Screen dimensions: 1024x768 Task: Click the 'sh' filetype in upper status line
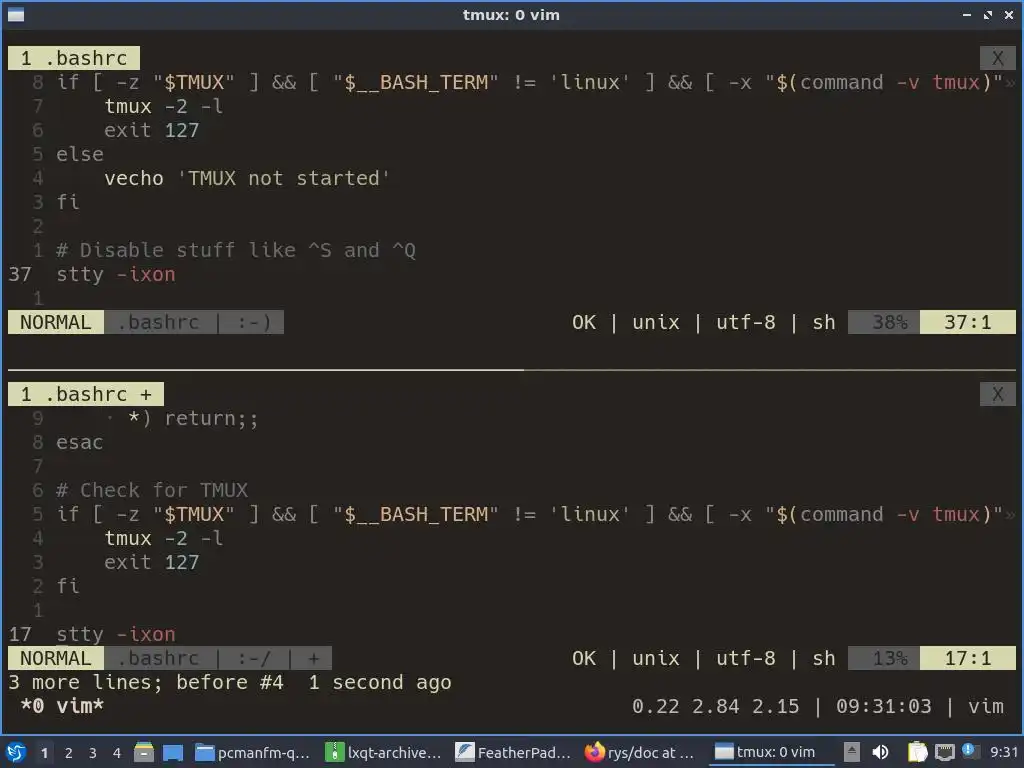[x=824, y=323]
